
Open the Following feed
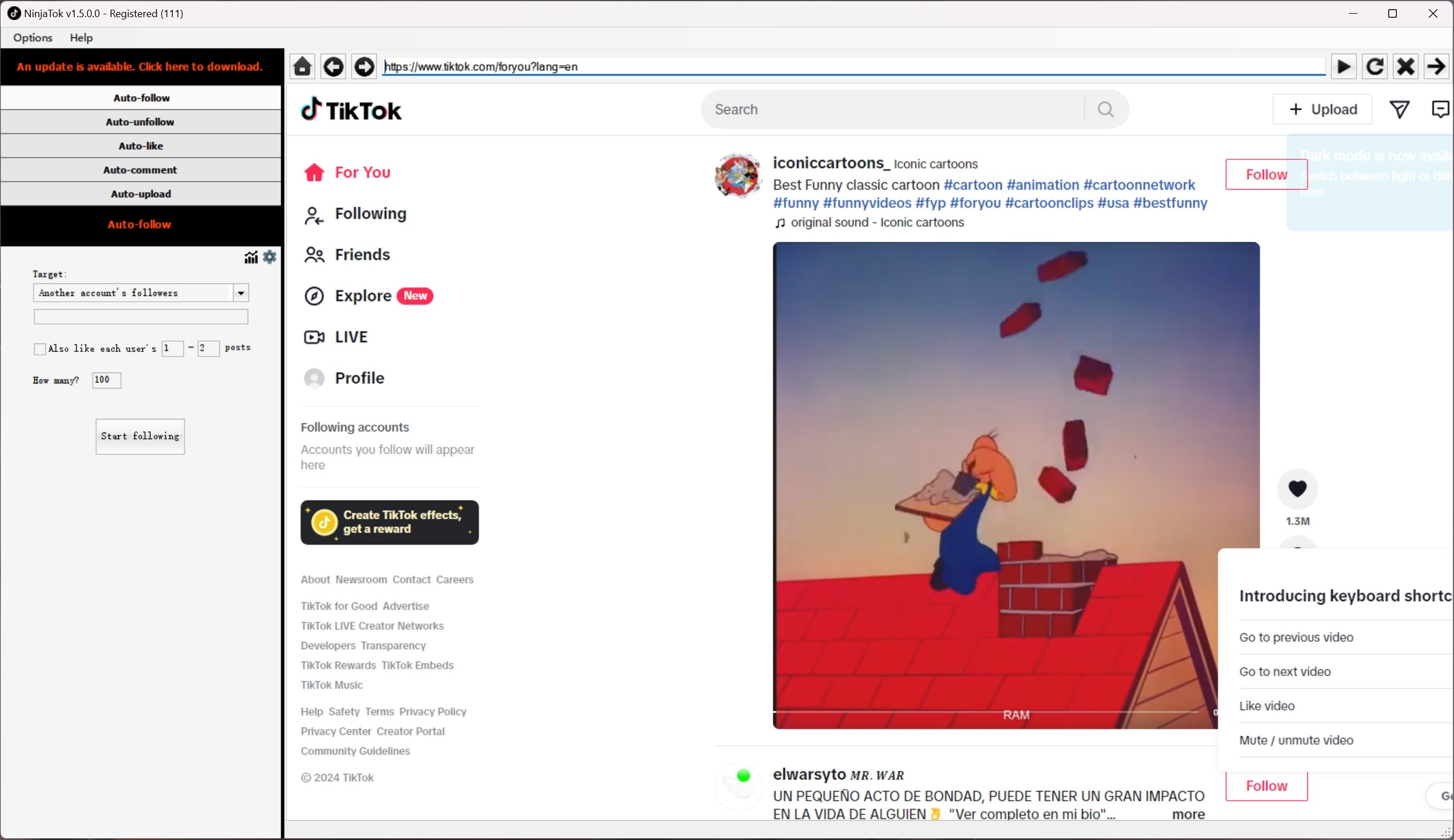click(355, 214)
